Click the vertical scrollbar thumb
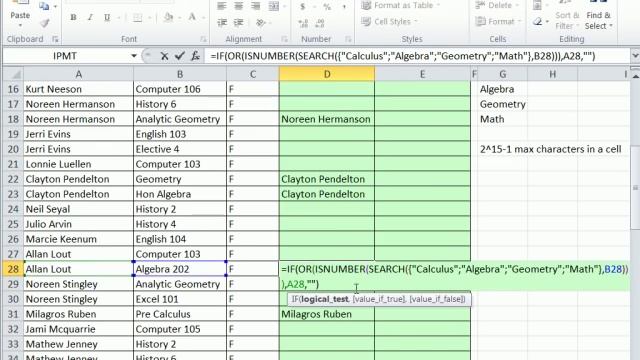Image resolution: width=640 pixels, height=360 pixels. pyautogui.click(x=635, y=188)
